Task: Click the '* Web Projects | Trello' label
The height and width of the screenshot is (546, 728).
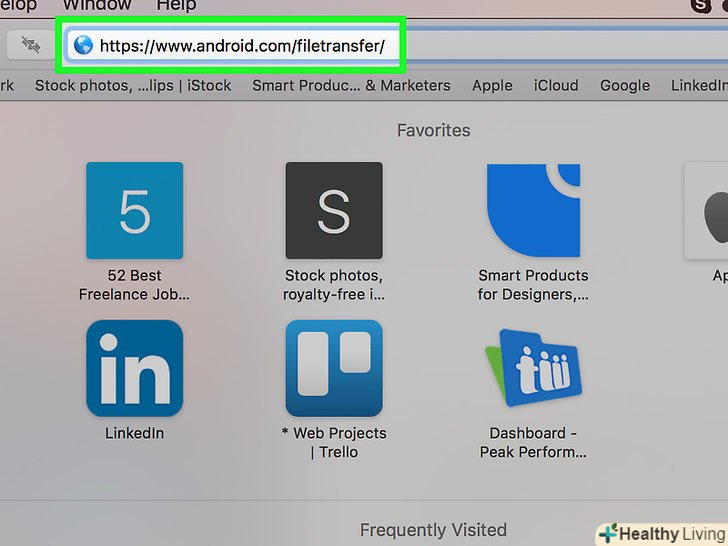Action: coord(334,442)
